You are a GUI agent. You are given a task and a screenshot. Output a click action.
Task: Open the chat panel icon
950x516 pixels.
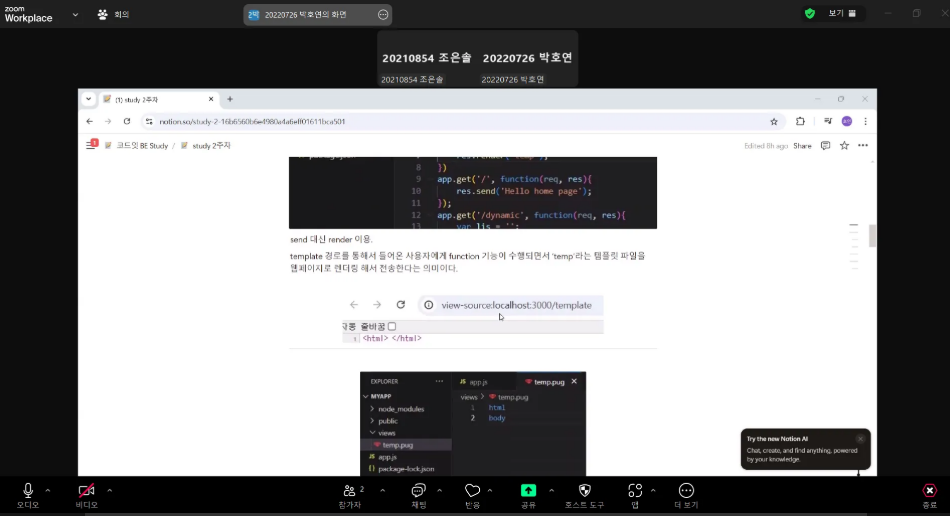click(x=419, y=491)
